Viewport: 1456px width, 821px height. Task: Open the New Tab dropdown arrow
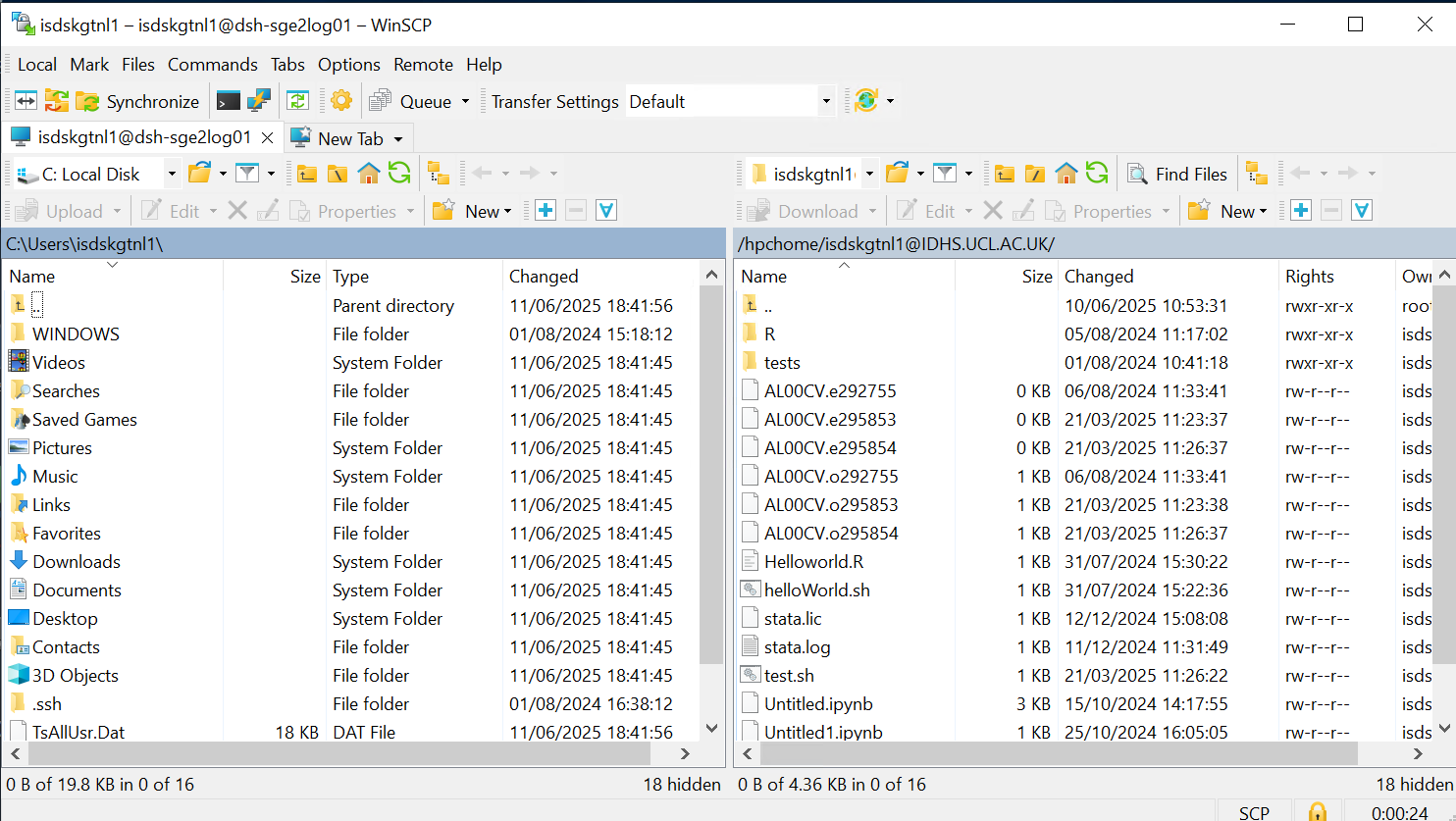coord(397,137)
